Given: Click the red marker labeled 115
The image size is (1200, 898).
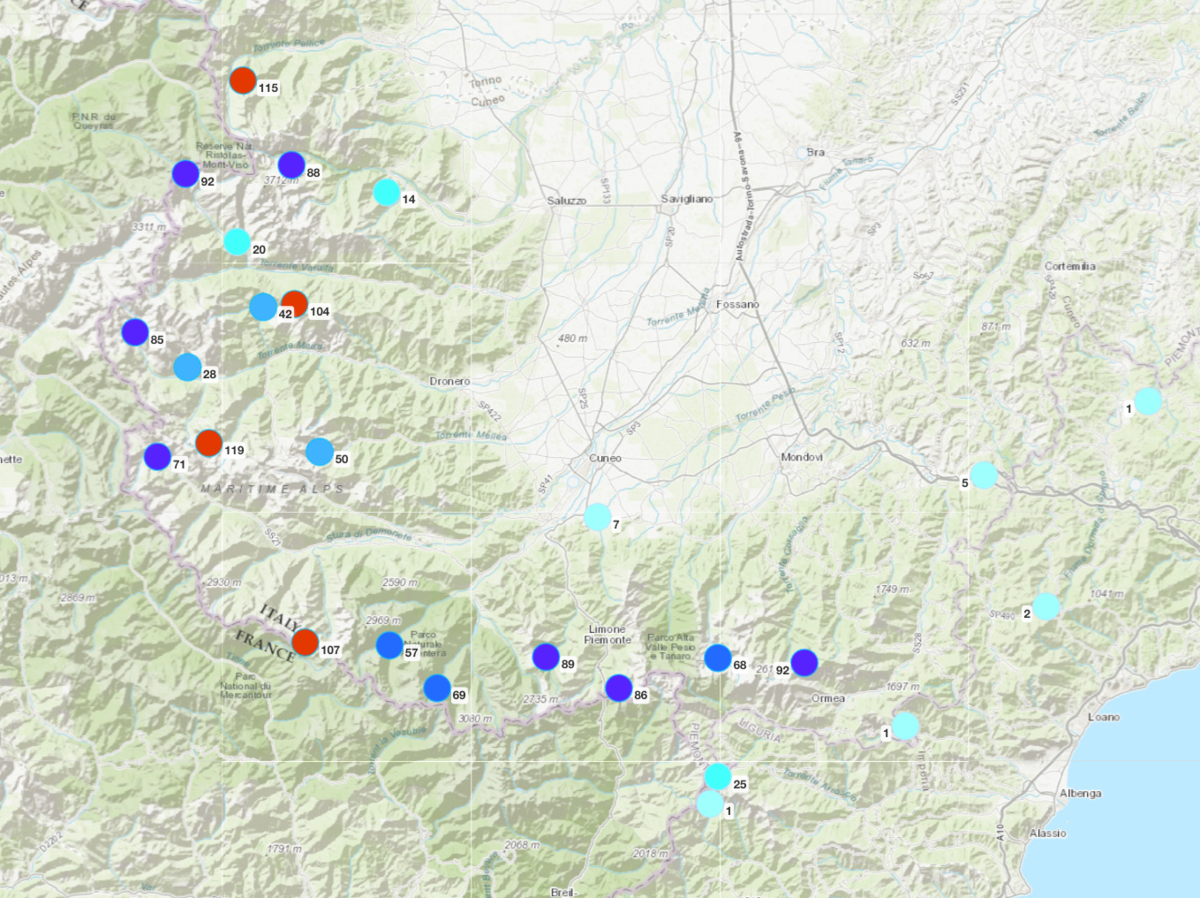Looking at the screenshot, I should (243, 81).
